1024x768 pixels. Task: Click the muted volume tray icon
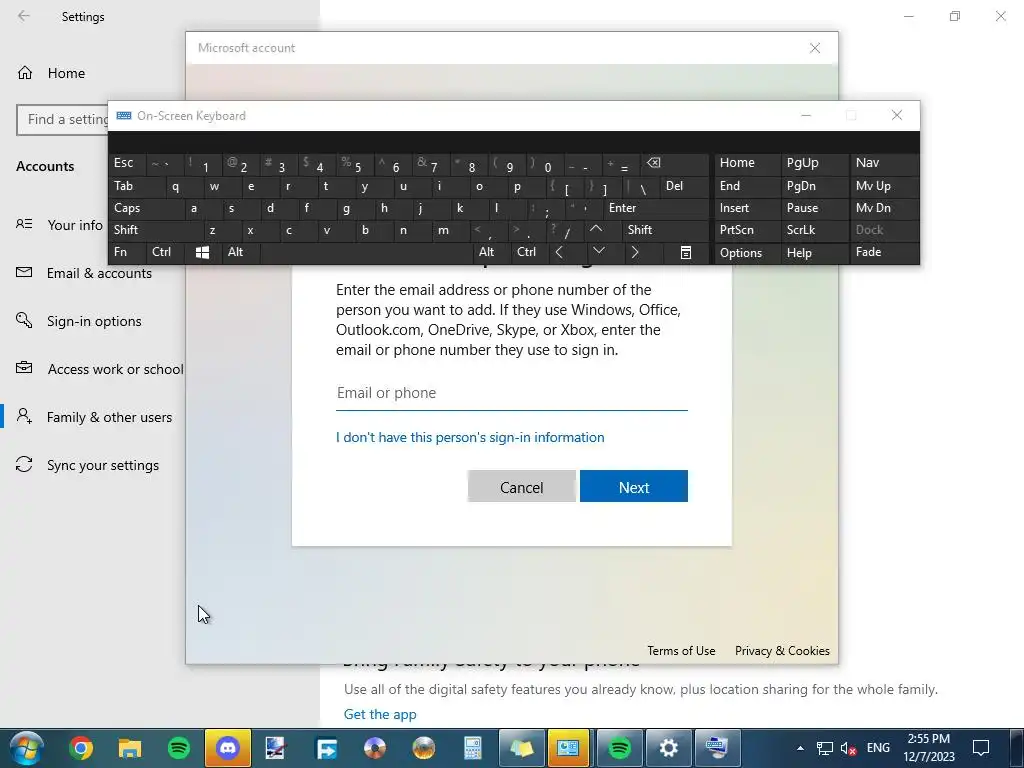pos(848,748)
